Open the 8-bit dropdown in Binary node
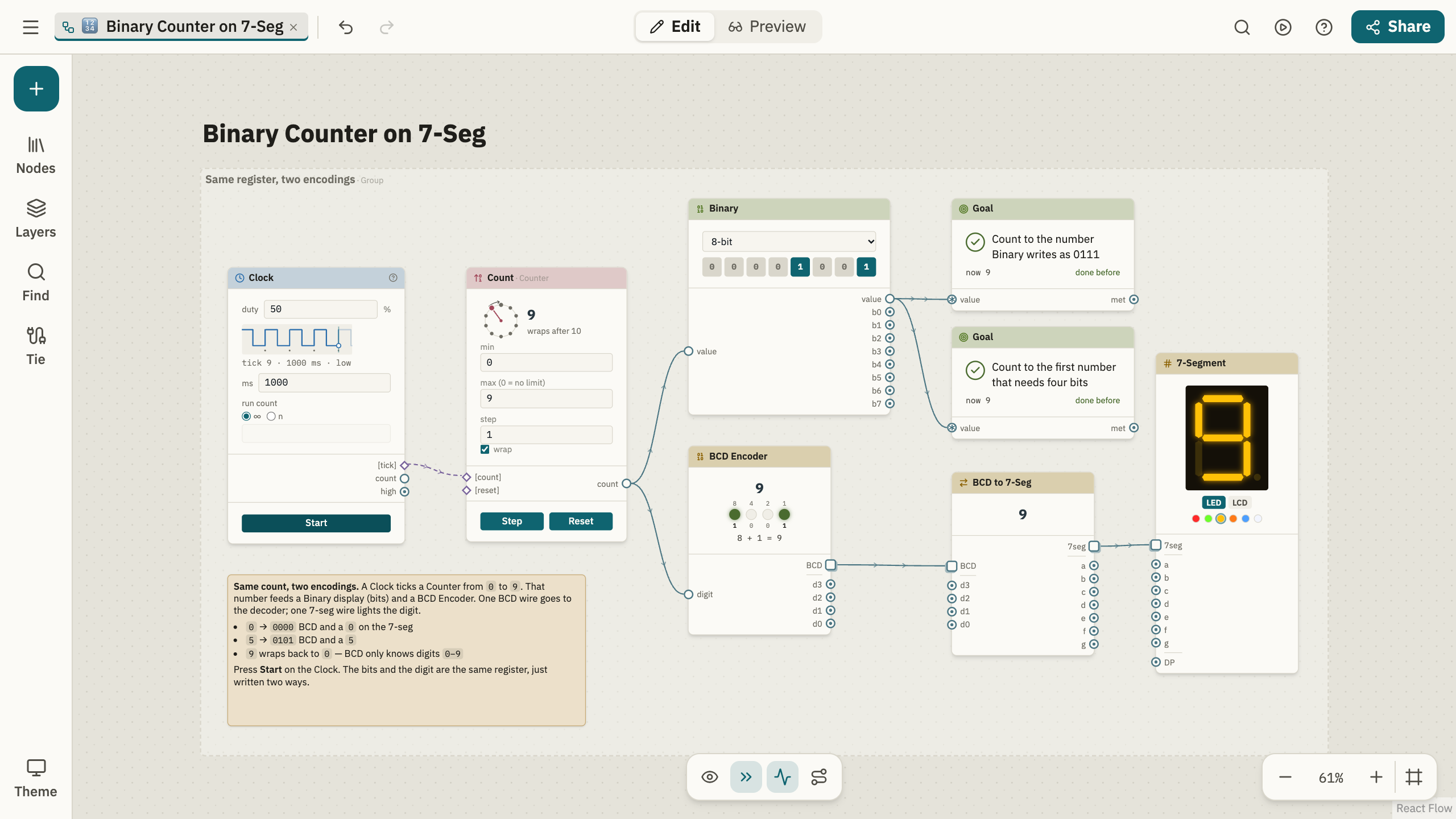This screenshot has height=819, width=1456. coord(789,242)
